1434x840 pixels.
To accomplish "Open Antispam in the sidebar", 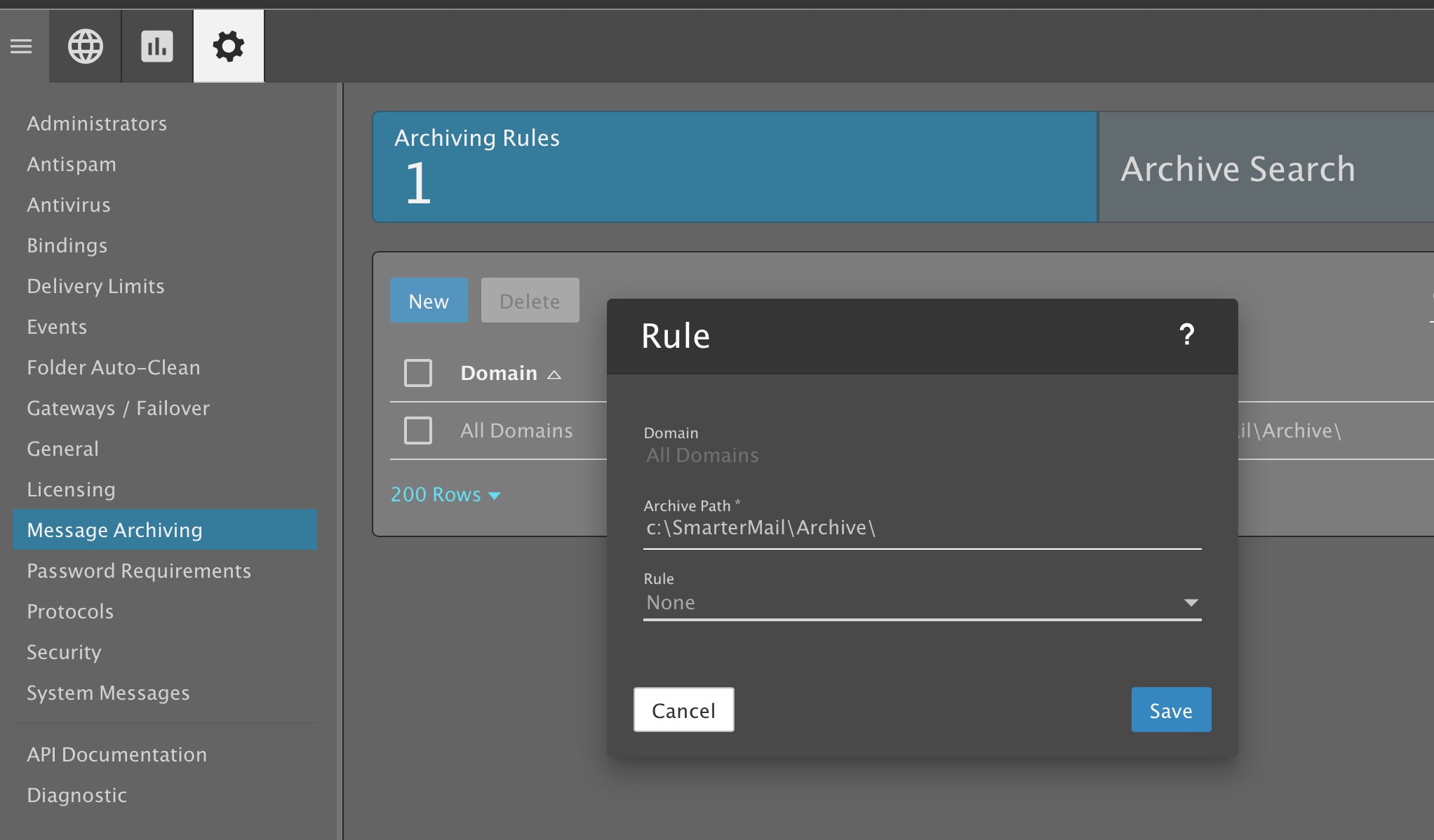I will tap(72, 164).
